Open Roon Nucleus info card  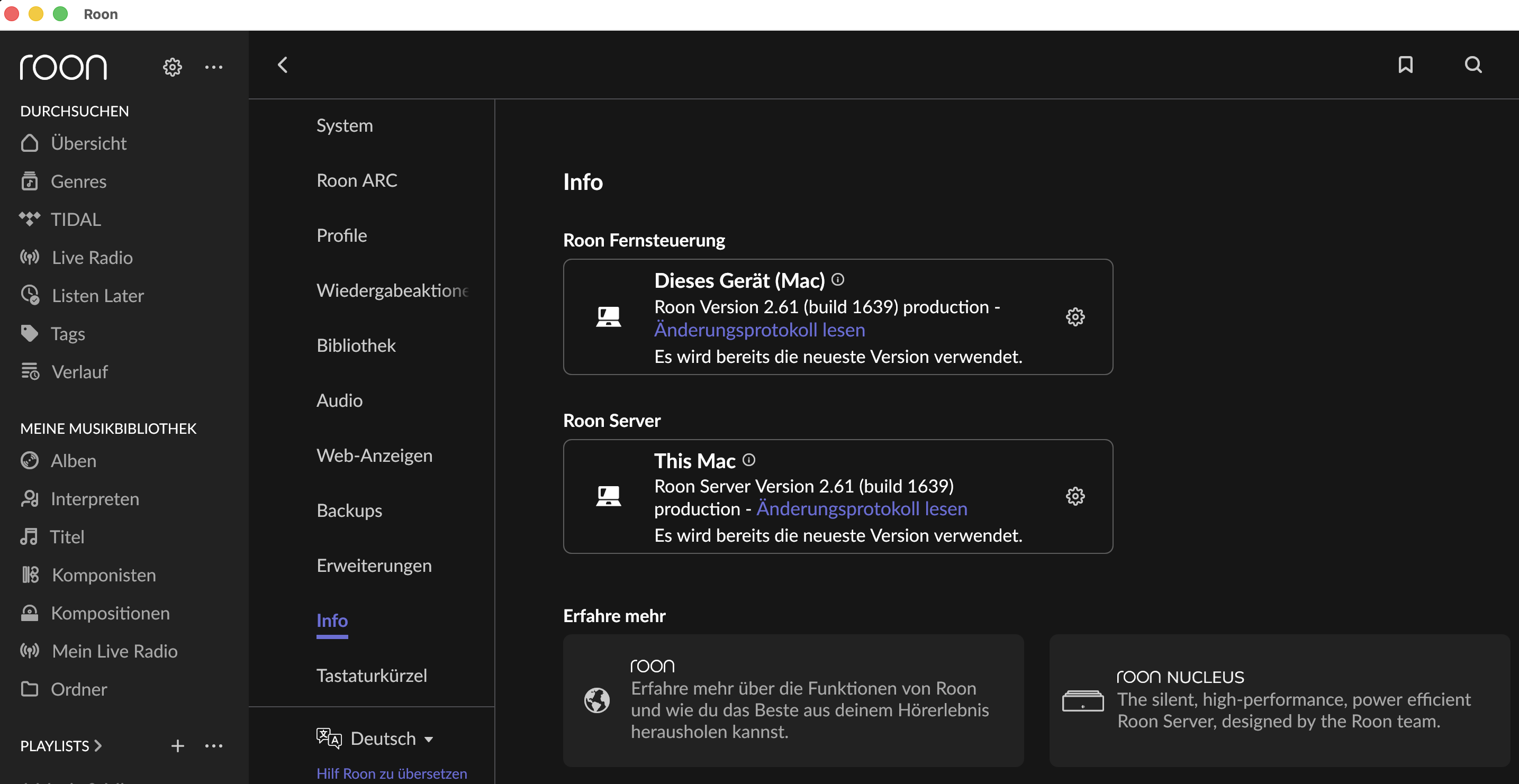click(x=1278, y=700)
